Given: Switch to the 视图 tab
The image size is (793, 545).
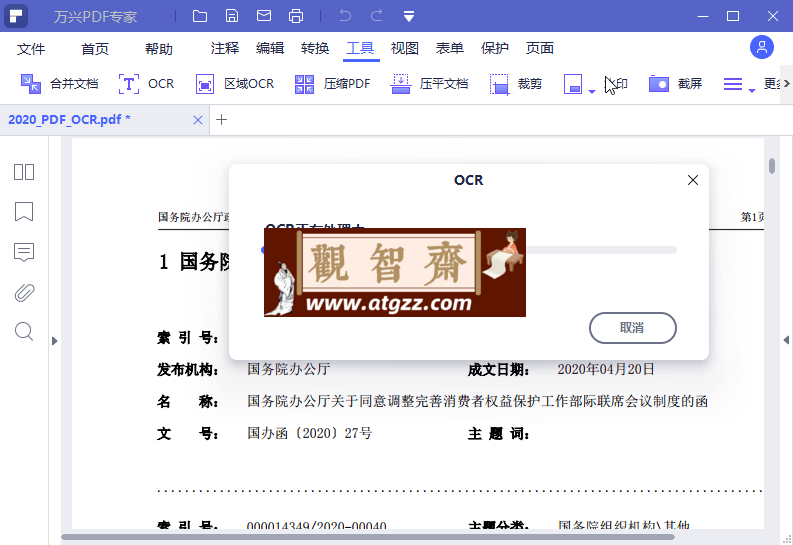Looking at the screenshot, I should 405,48.
